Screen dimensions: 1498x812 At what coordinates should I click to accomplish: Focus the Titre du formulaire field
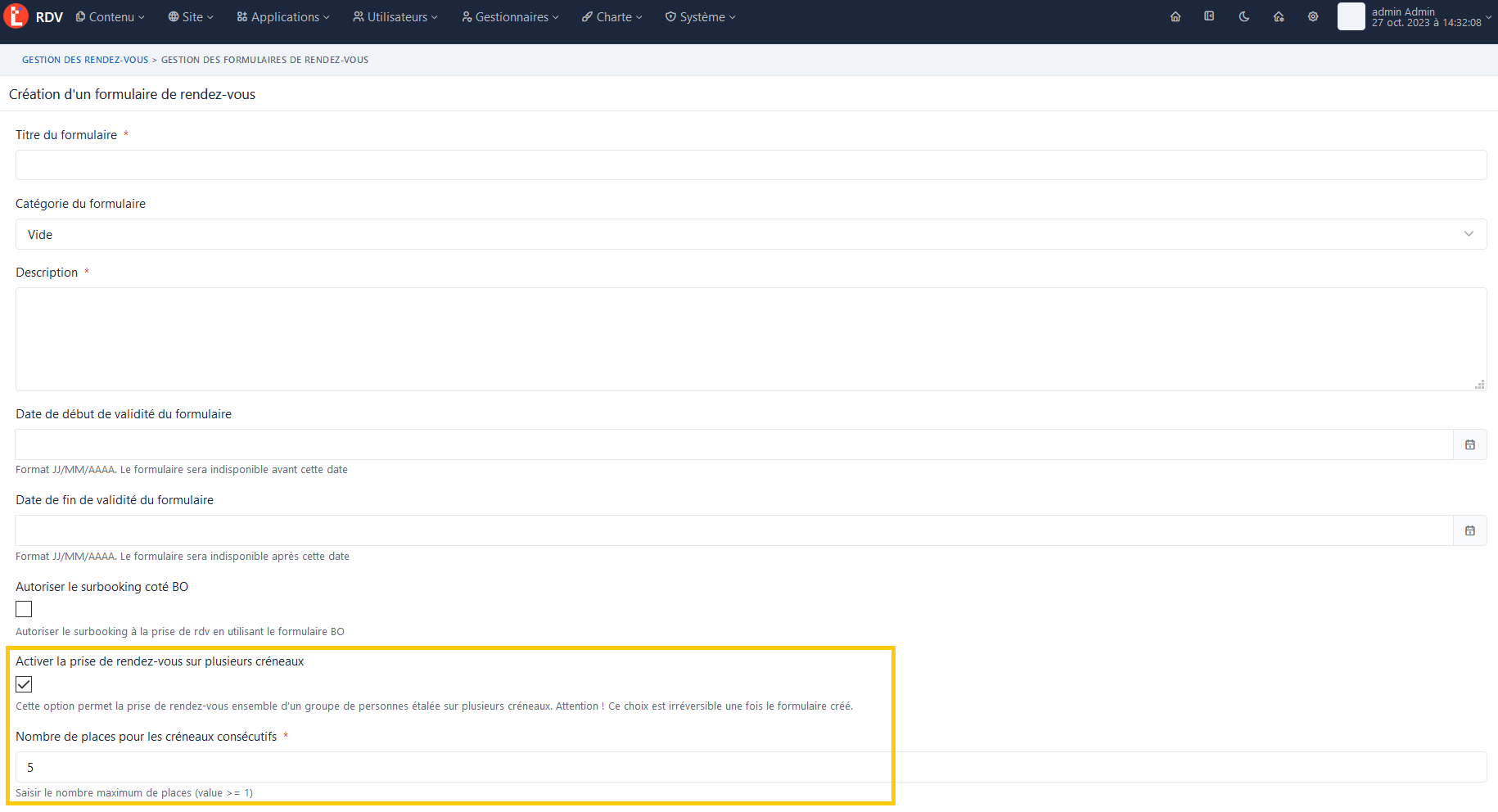751,165
